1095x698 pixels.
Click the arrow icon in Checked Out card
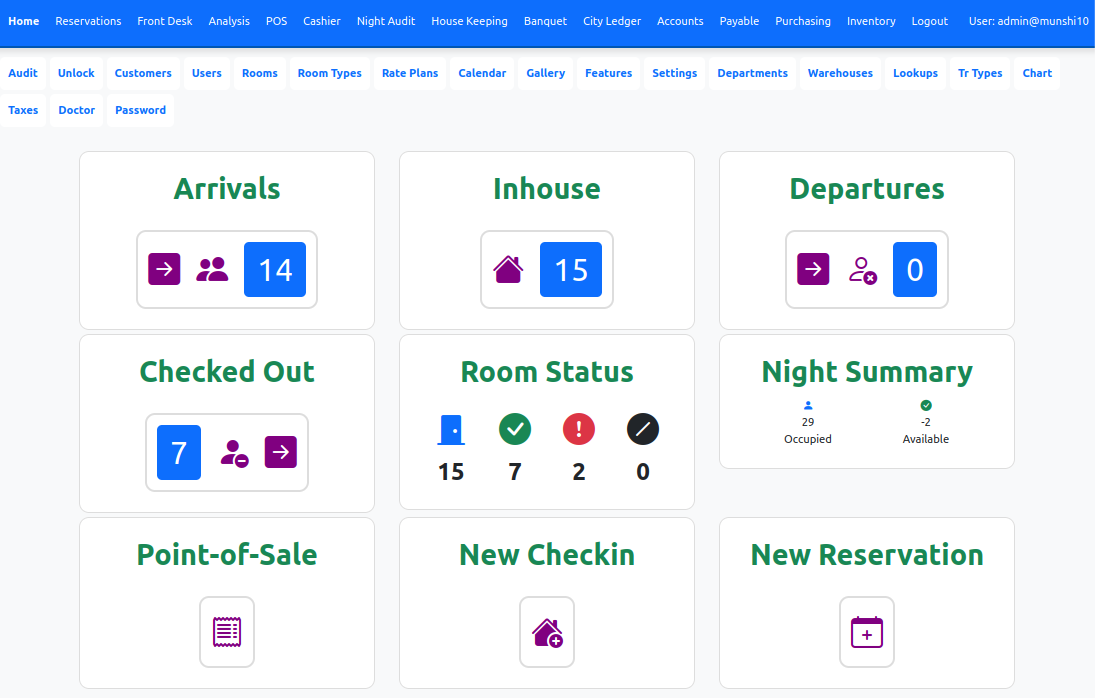(x=281, y=452)
